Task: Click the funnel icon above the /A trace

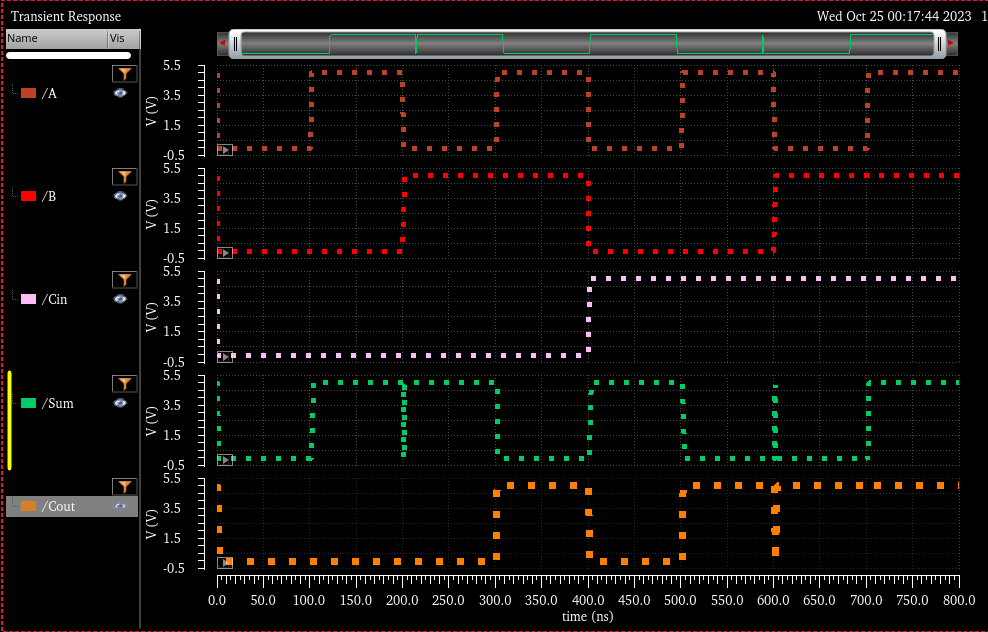Action: 123,74
